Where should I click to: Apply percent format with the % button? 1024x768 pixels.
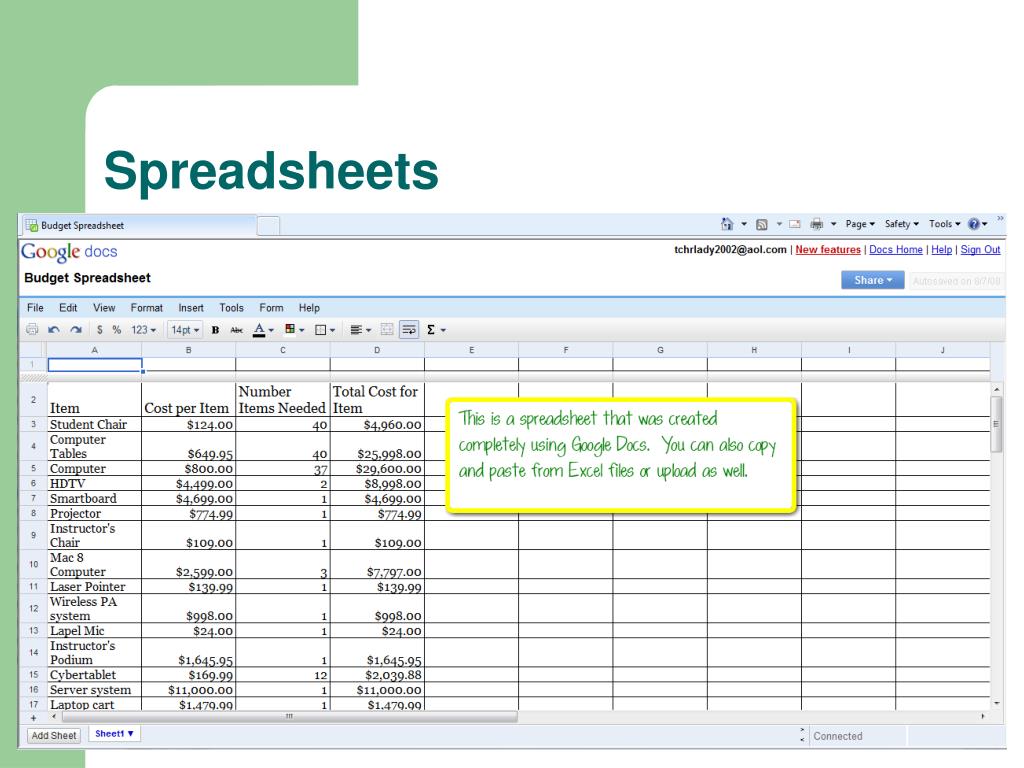click(x=116, y=330)
